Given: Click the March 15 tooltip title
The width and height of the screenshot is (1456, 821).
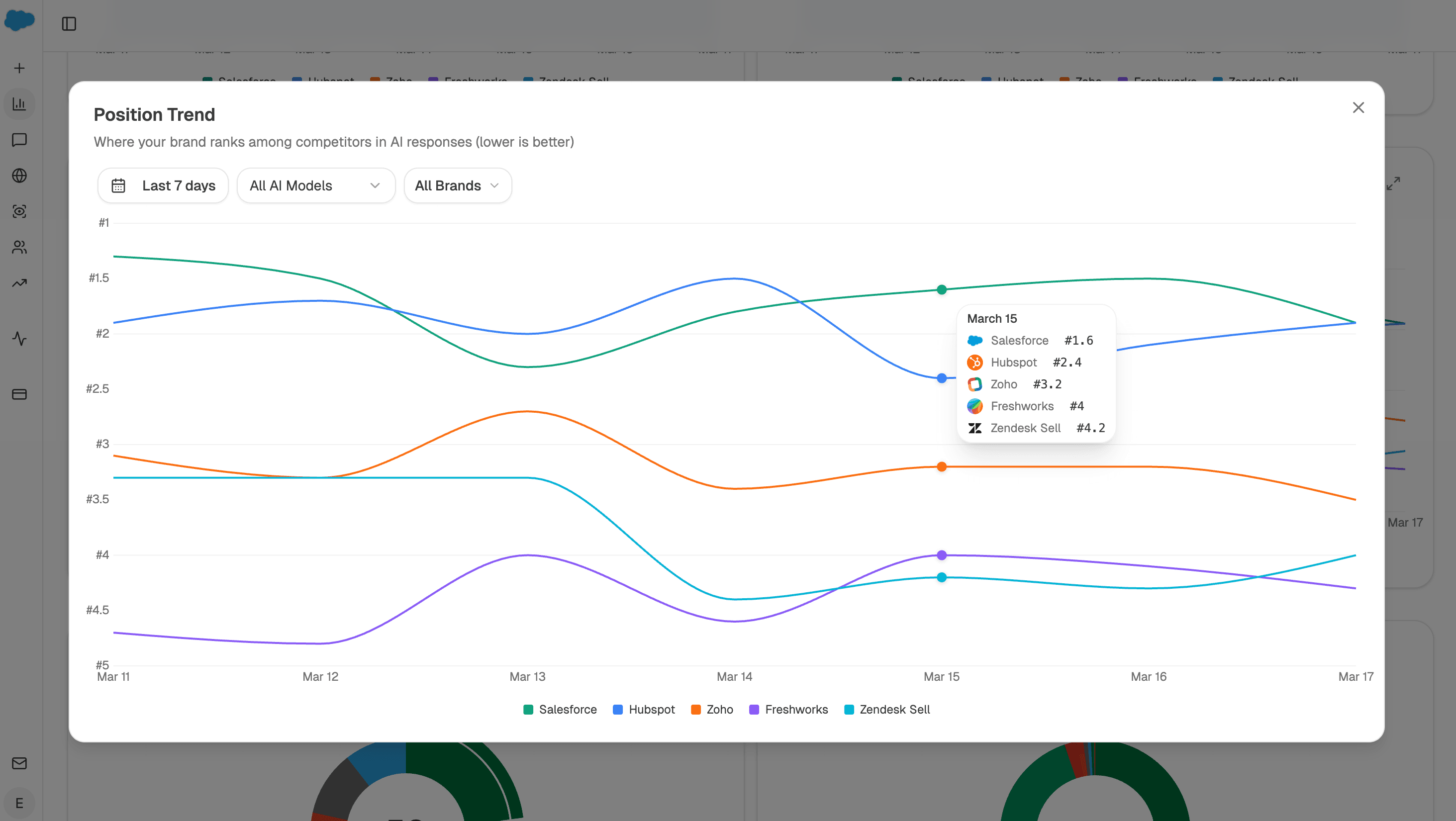Looking at the screenshot, I should click(x=992, y=318).
